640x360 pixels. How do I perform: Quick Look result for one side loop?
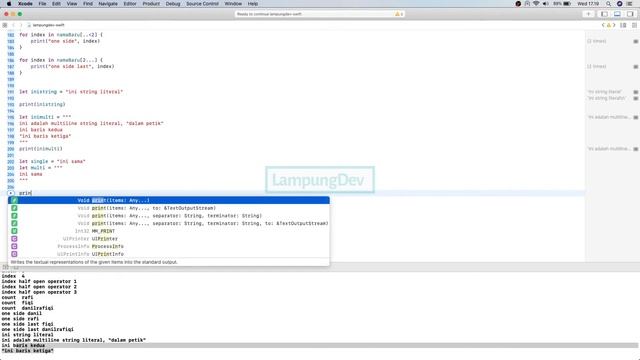click(636, 41)
